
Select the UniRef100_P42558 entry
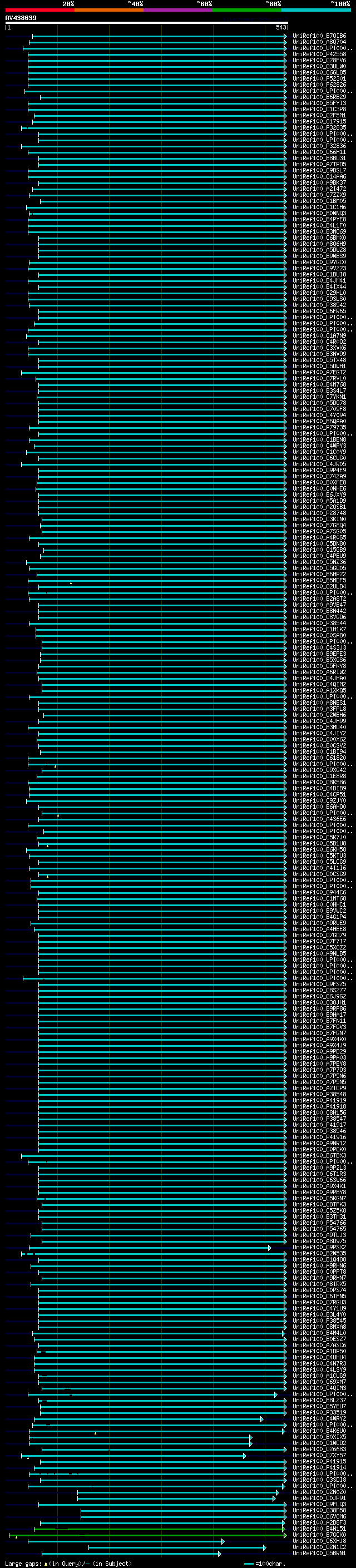coord(319,54)
